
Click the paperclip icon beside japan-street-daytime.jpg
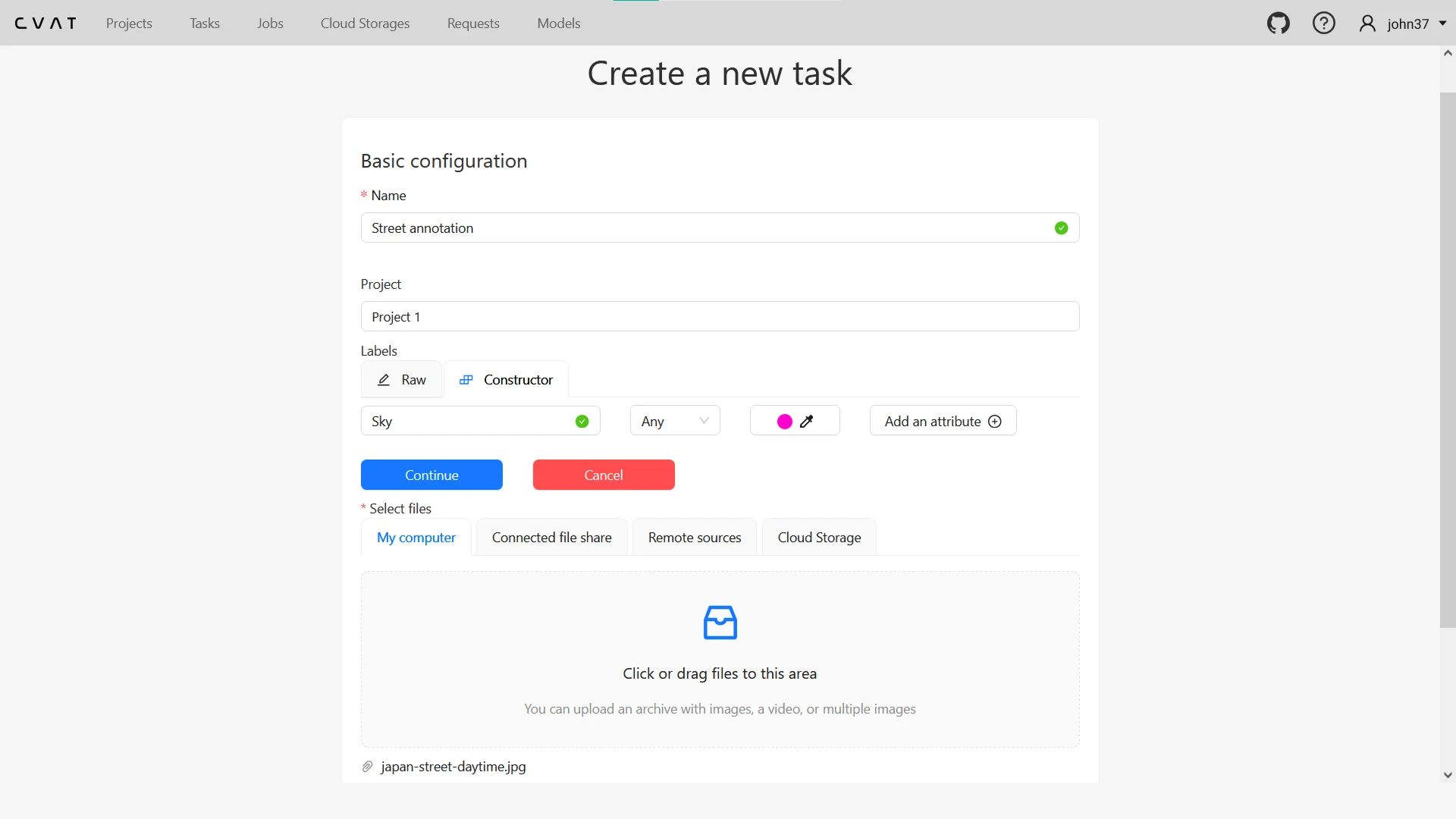[x=368, y=767]
